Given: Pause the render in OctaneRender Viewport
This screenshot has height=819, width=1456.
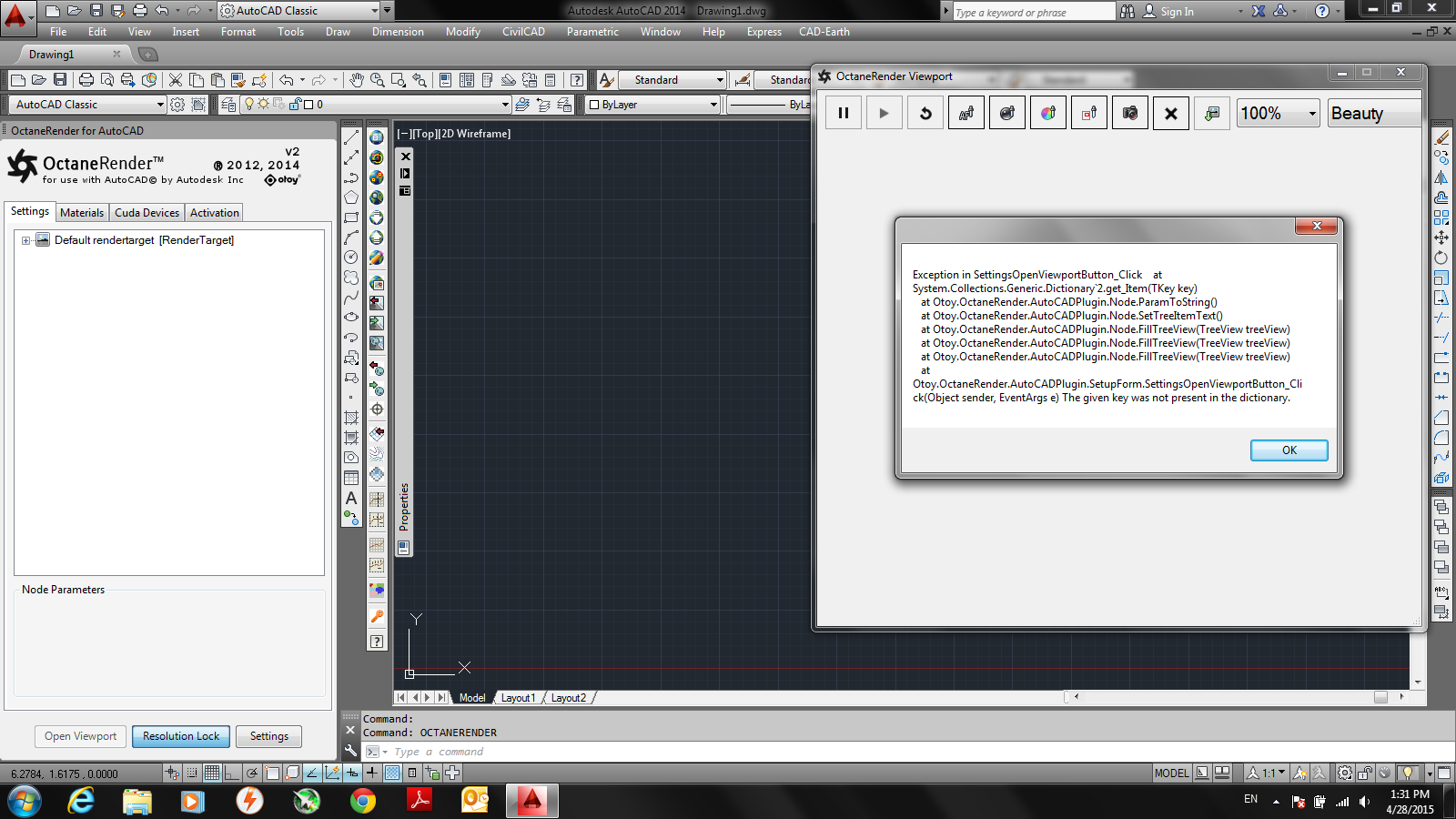Looking at the screenshot, I should click(x=844, y=114).
